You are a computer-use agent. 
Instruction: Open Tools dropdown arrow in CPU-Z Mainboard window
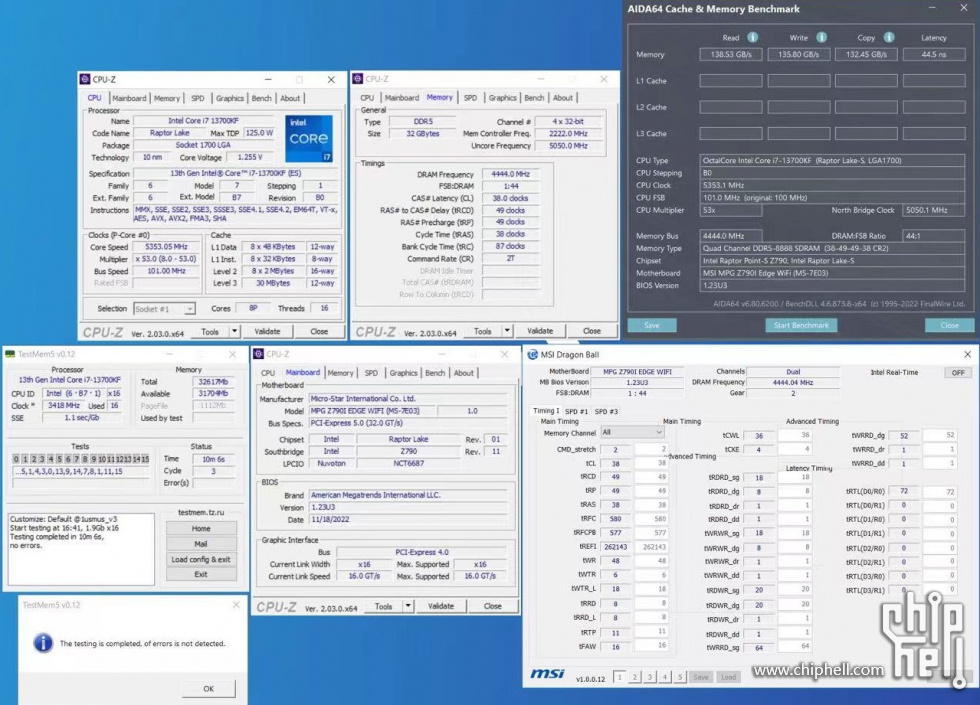[x=408, y=606]
